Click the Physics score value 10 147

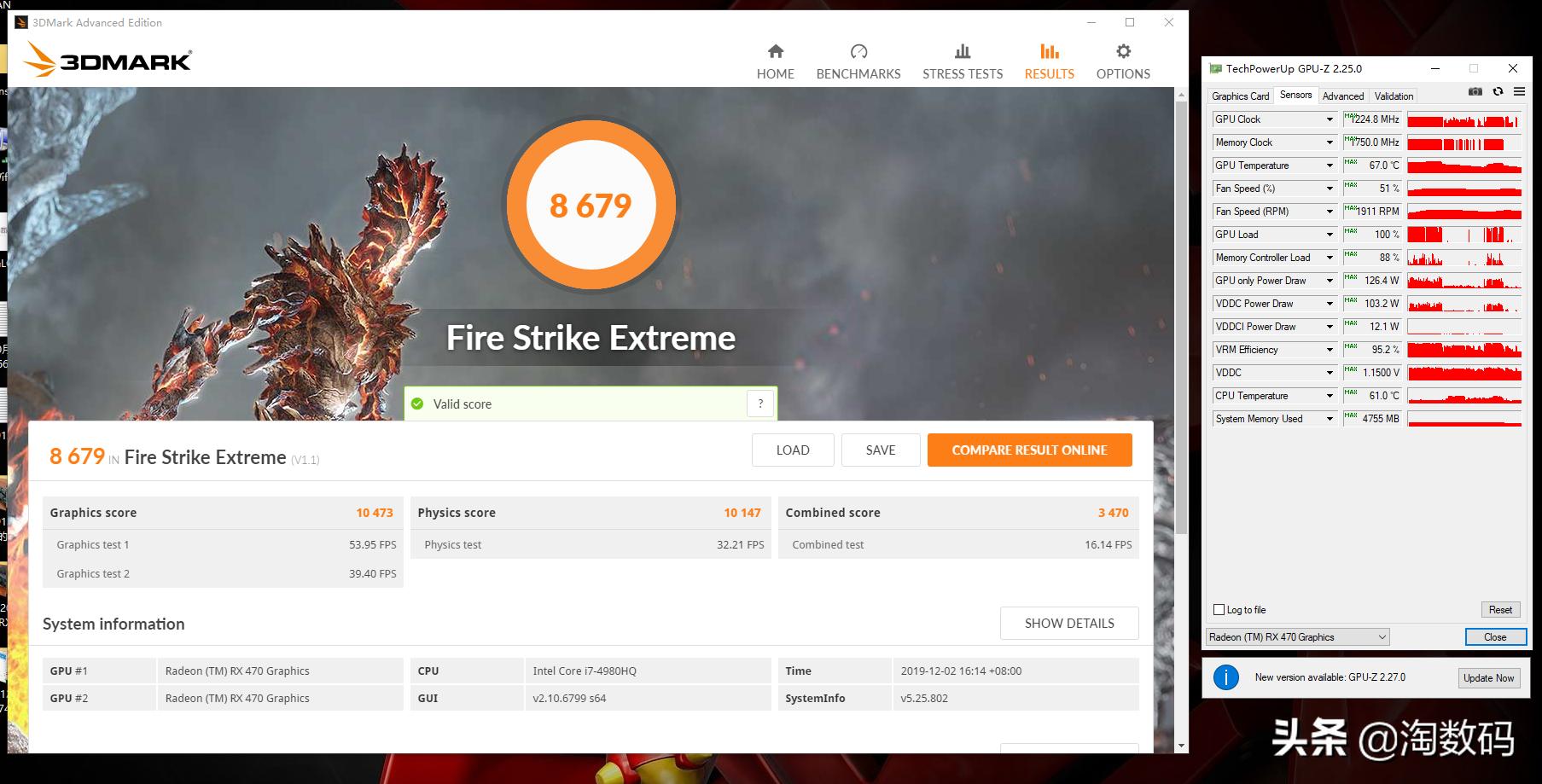point(742,513)
